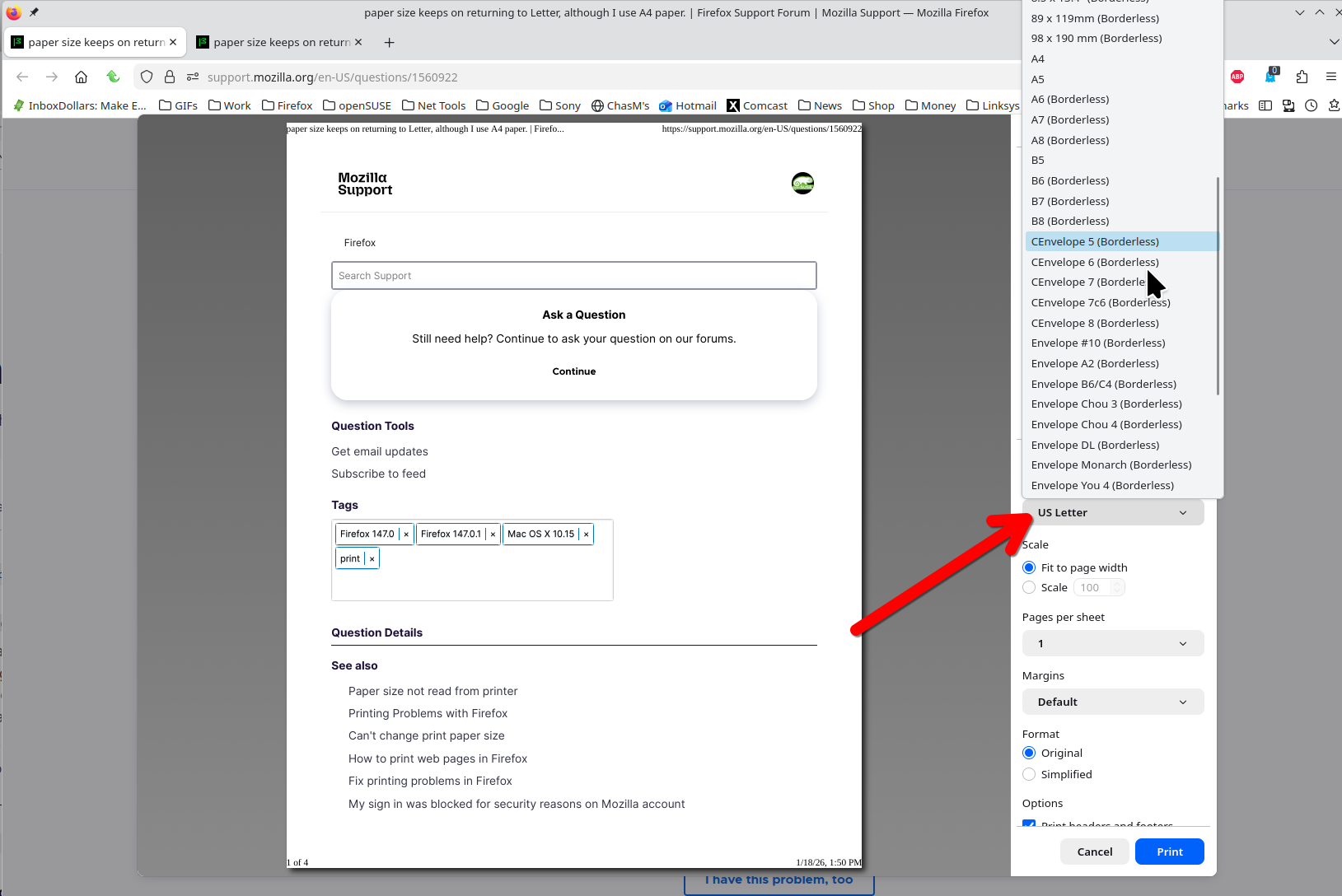Open the openSUSE bookmark folder
This screenshot has width=1342, height=896.
click(x=357, y=105)
